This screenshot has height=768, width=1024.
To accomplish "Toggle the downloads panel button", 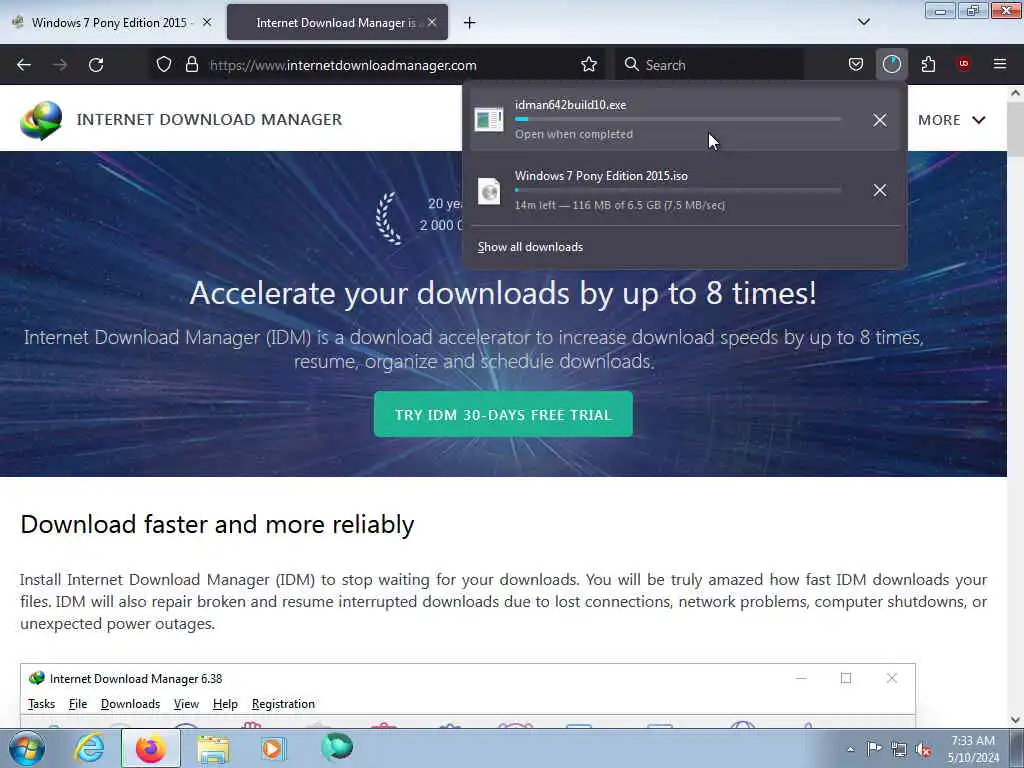I will [x=891, y=64].
